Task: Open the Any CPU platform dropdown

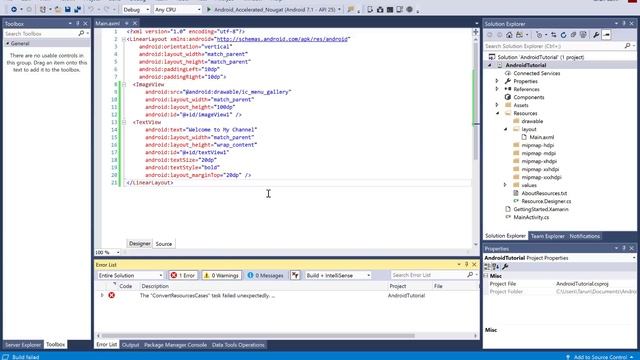Action: tap(178, 9)
